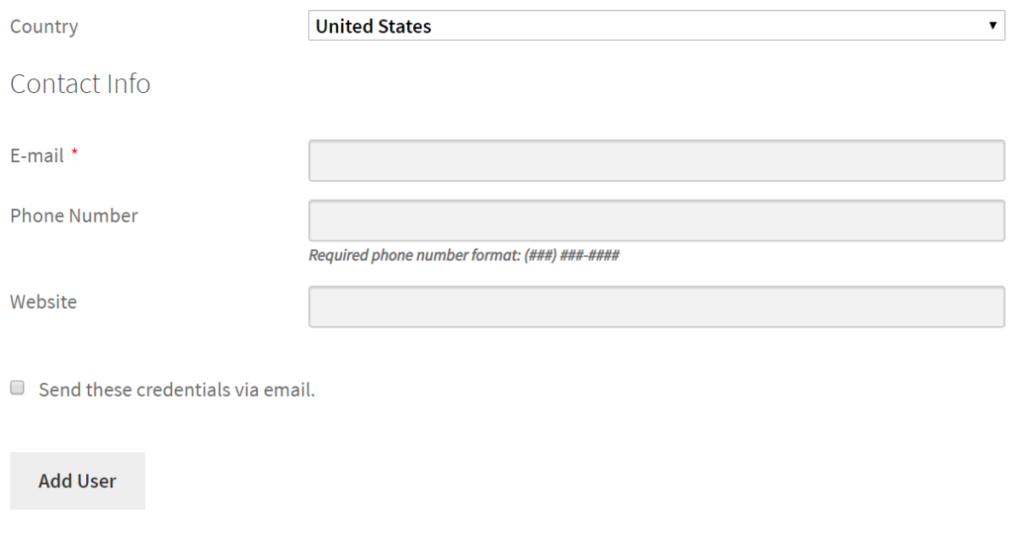The width and height of the screenshot is (1024, 535).
Task: Click the Website label
Action: tap(43, 302)
